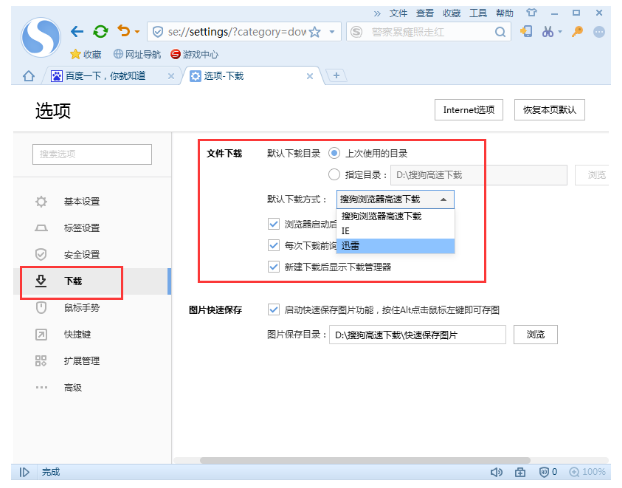The width and height of the screenshot is (622, 488).
Task: Toggle the 每次下载前询问 checkbox
Action: pos(274,245)
